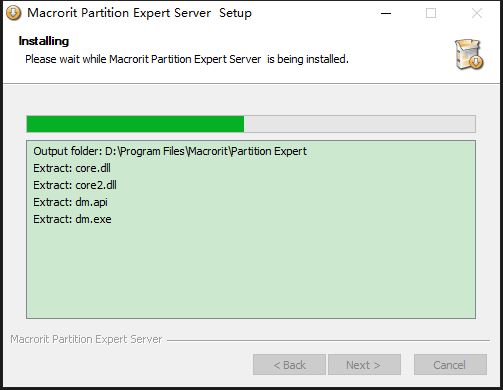Click the Cancel button
Viewport: 503px width, 390px height.
point(450,365)
